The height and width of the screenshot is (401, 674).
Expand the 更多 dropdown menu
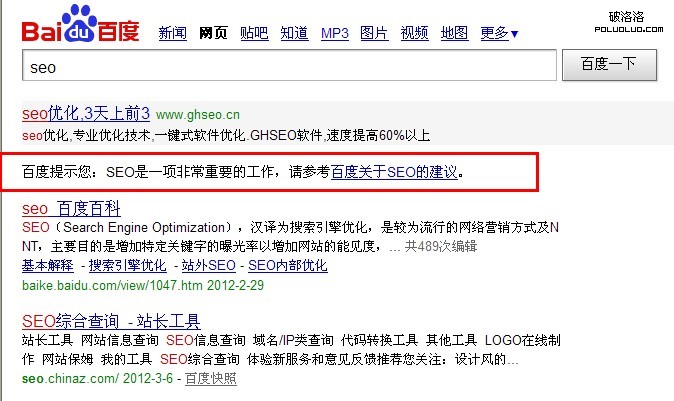[499, 33]
